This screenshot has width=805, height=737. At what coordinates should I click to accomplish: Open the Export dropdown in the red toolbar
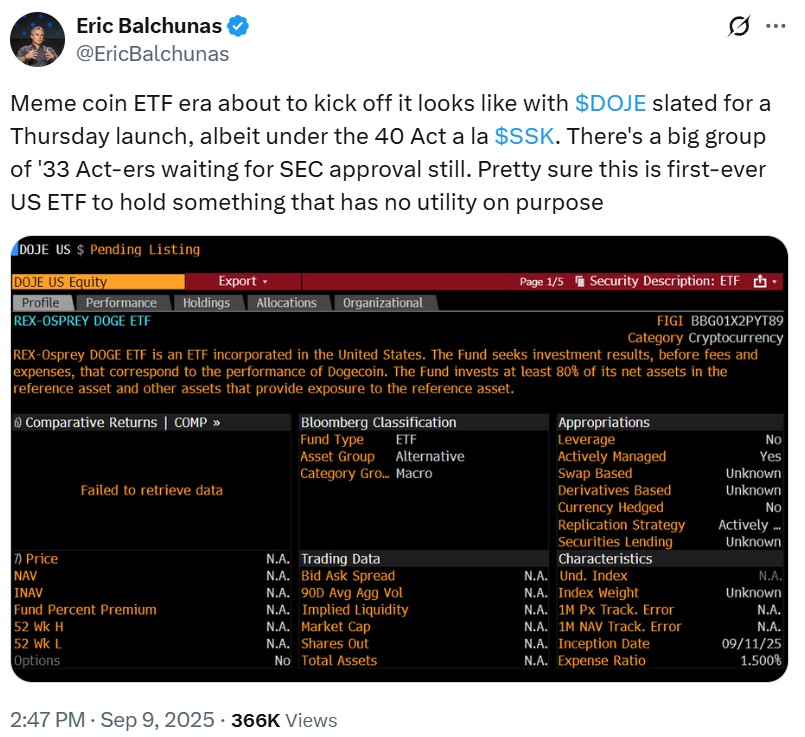(x=240, y=281)
